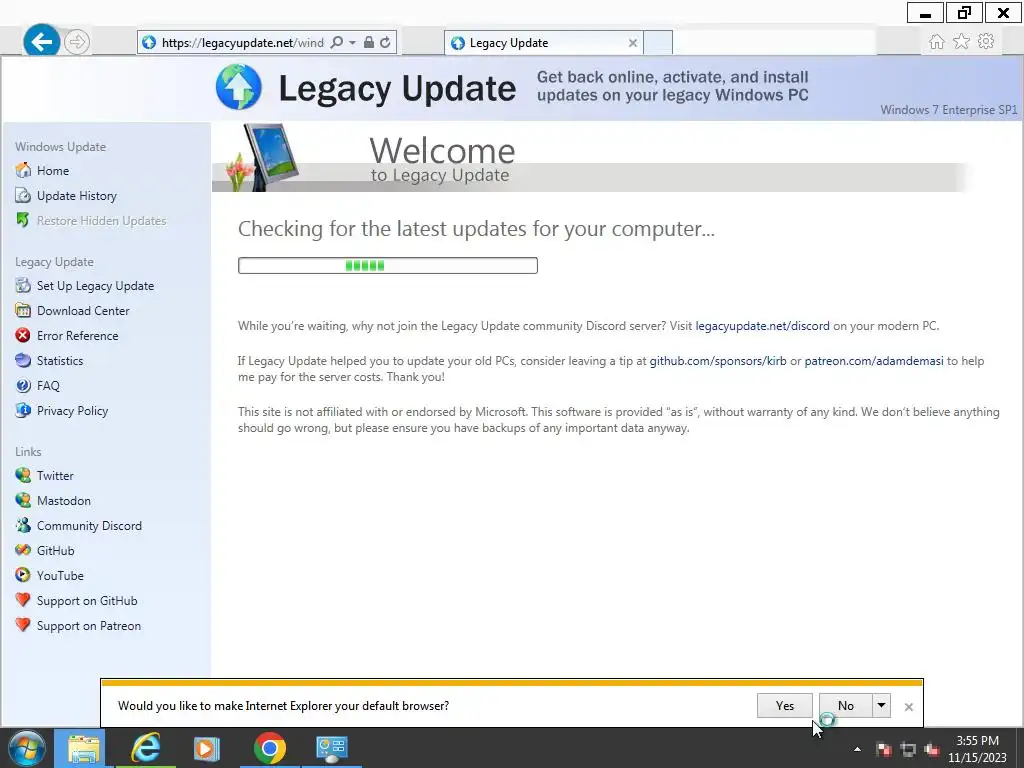This screenshot has height=768, width=1024.
Task: Click the browser forward arrow button
Action: [77, 42]
